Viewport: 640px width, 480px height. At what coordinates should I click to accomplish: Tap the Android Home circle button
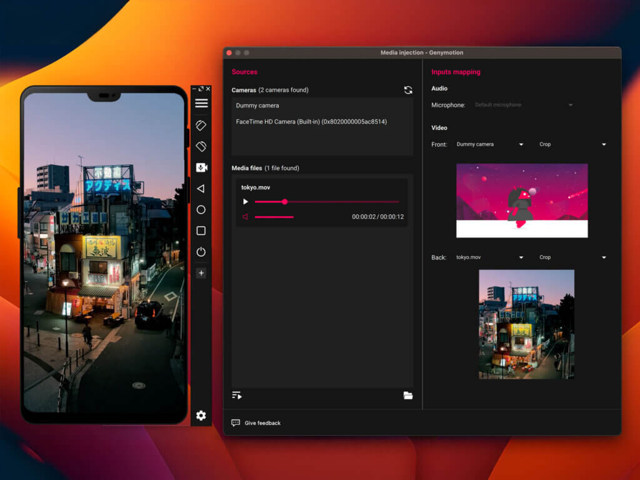(201, 210)
